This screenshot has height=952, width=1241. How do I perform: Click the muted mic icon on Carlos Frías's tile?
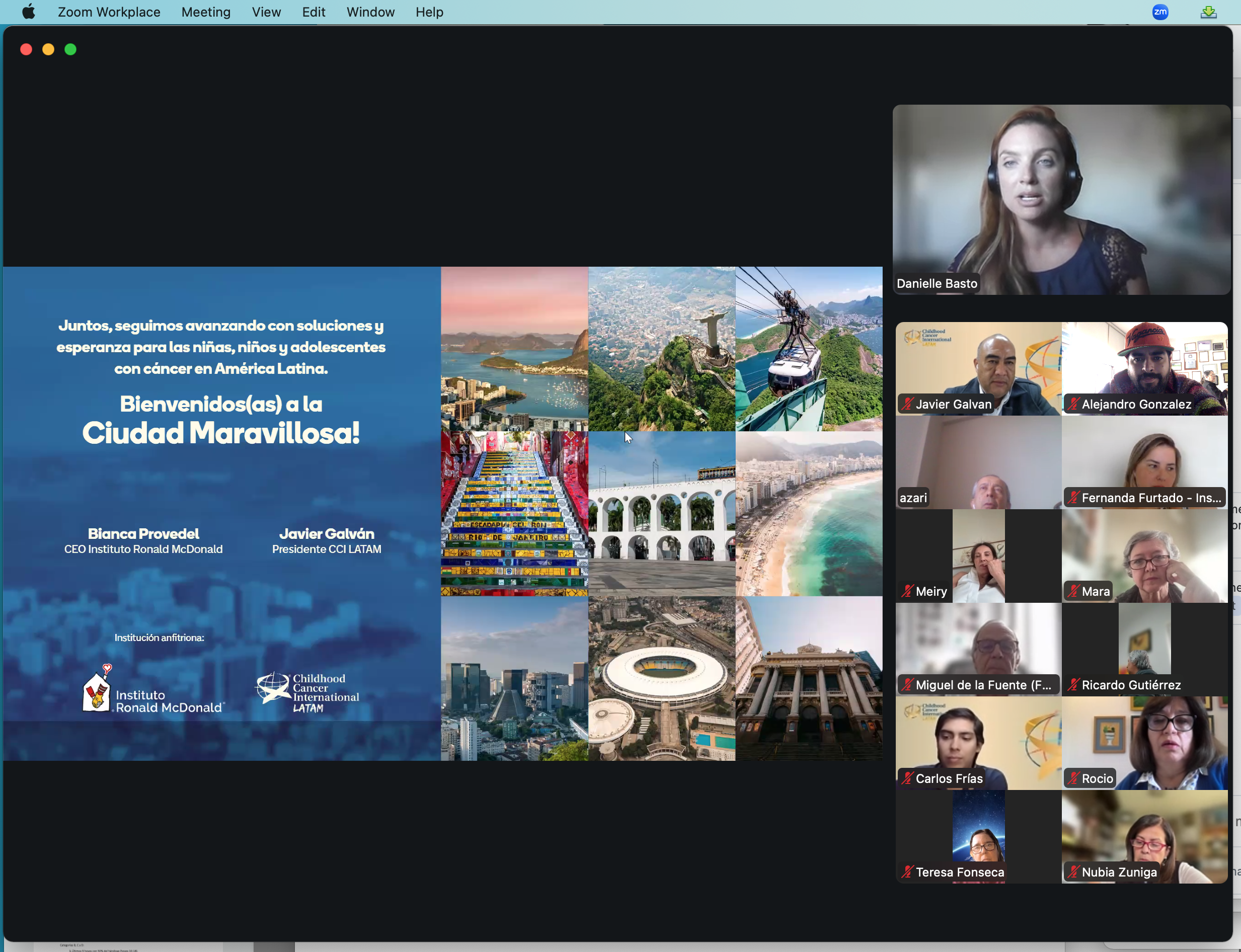[908, 778]
